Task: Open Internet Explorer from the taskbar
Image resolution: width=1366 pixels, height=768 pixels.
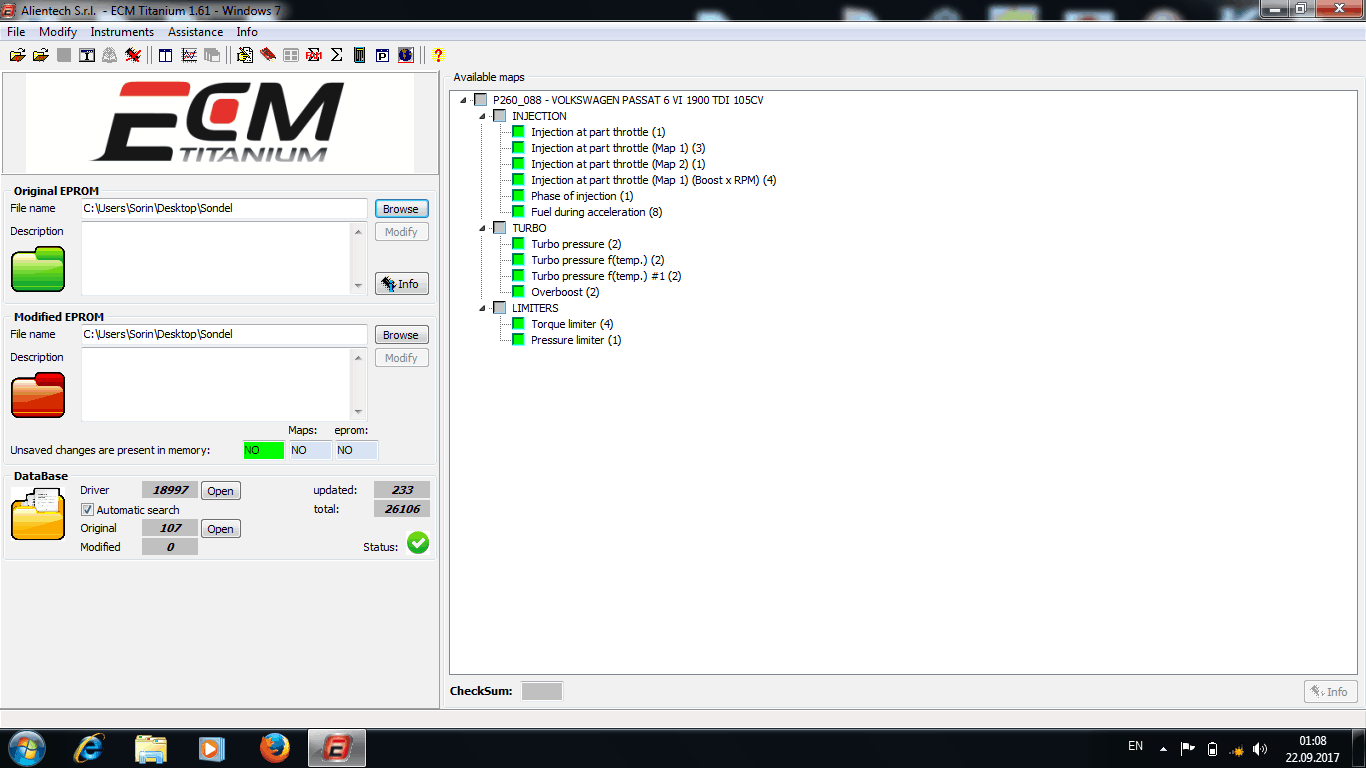Action: coord(89,748)
